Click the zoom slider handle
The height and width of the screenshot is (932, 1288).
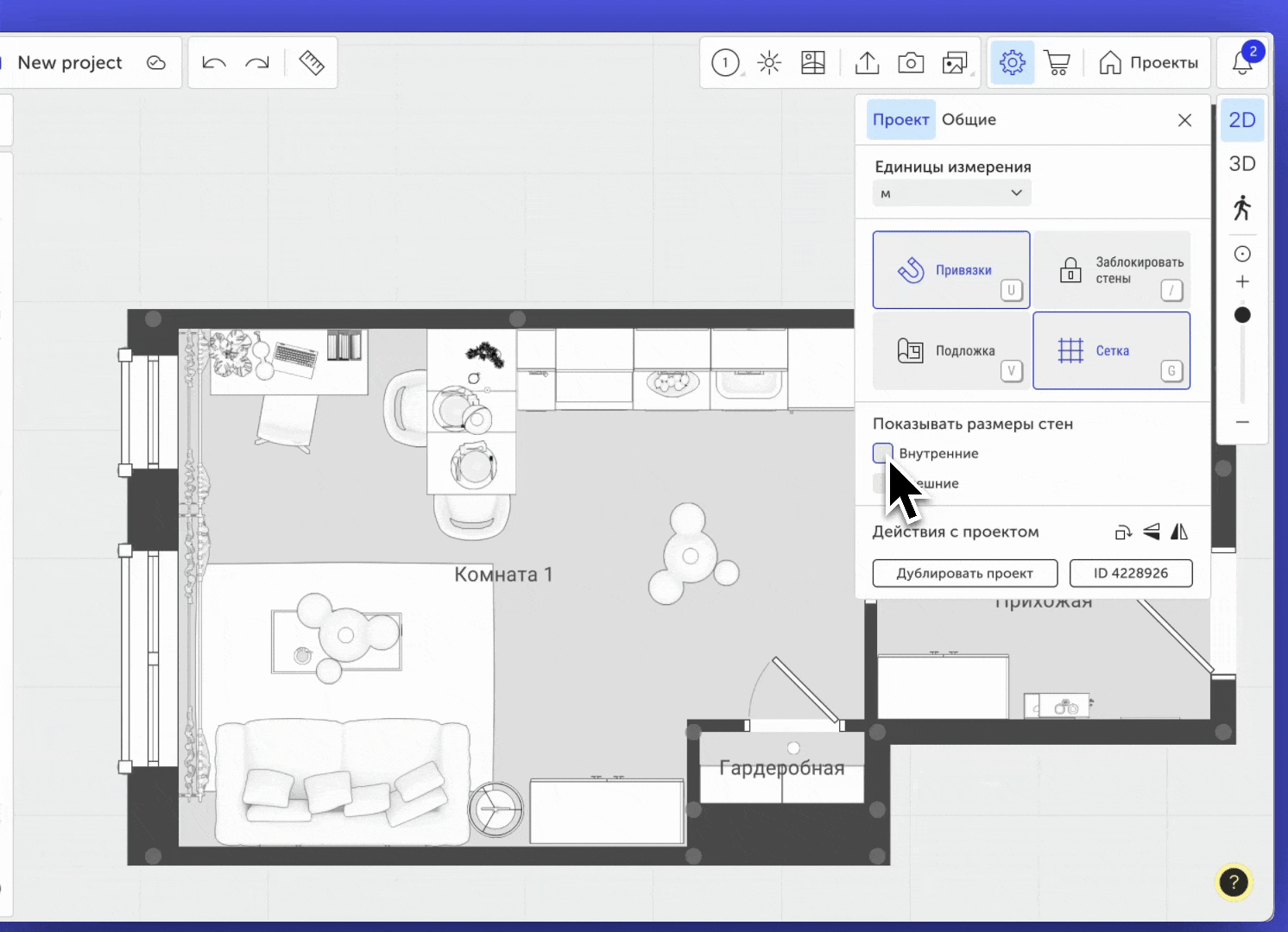point(1242,315)
